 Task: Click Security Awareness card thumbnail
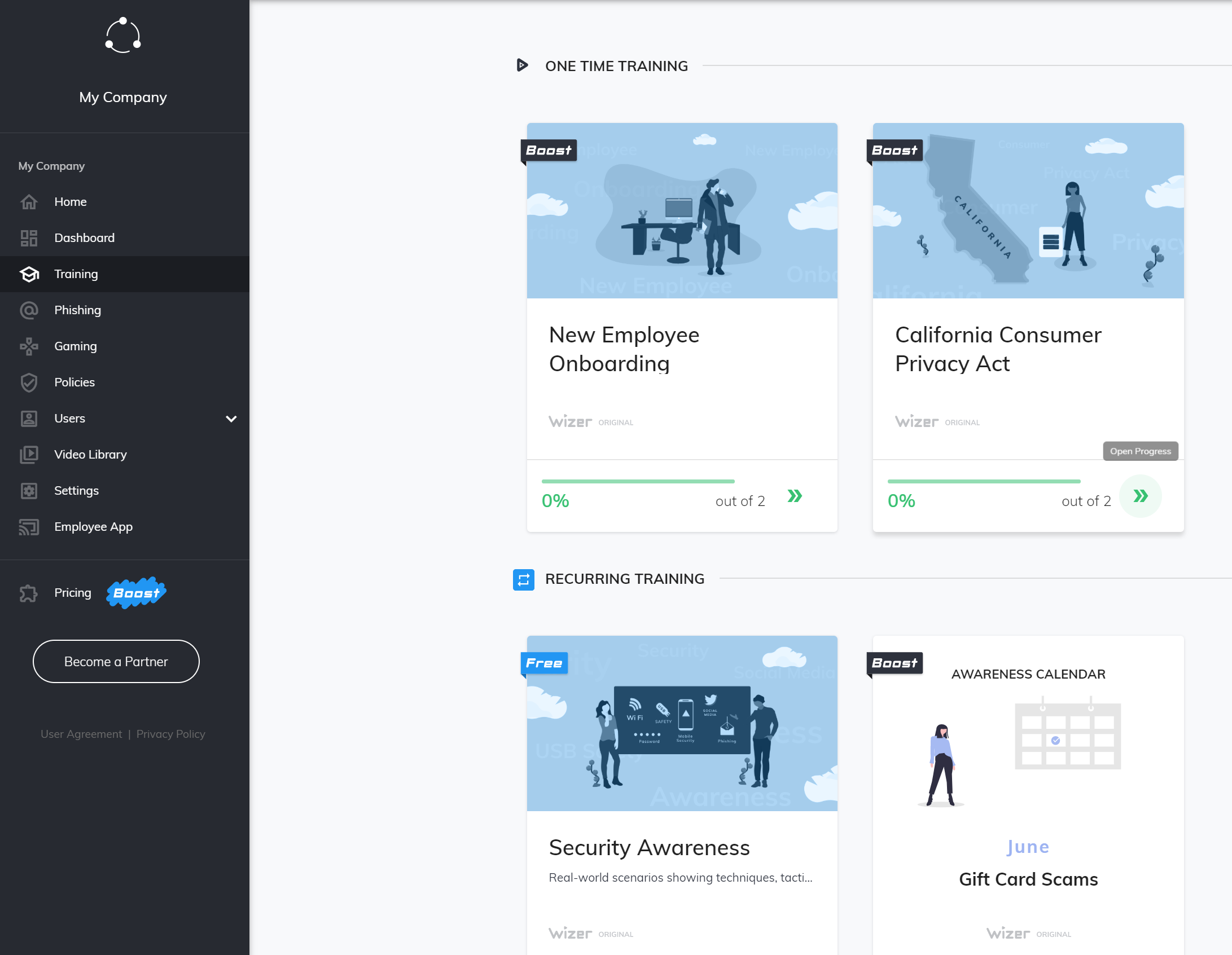682,724
